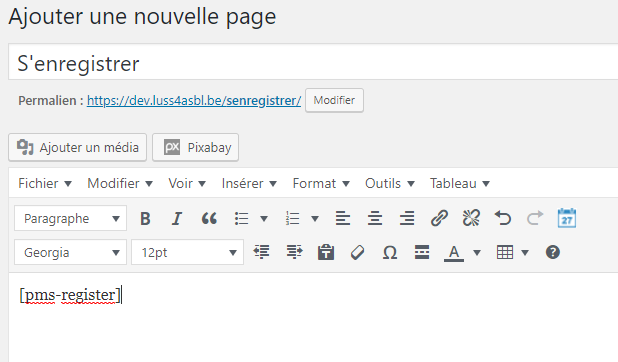Redo the last undone action
This screenshot has width=618, height=362.
click(535, 218)
